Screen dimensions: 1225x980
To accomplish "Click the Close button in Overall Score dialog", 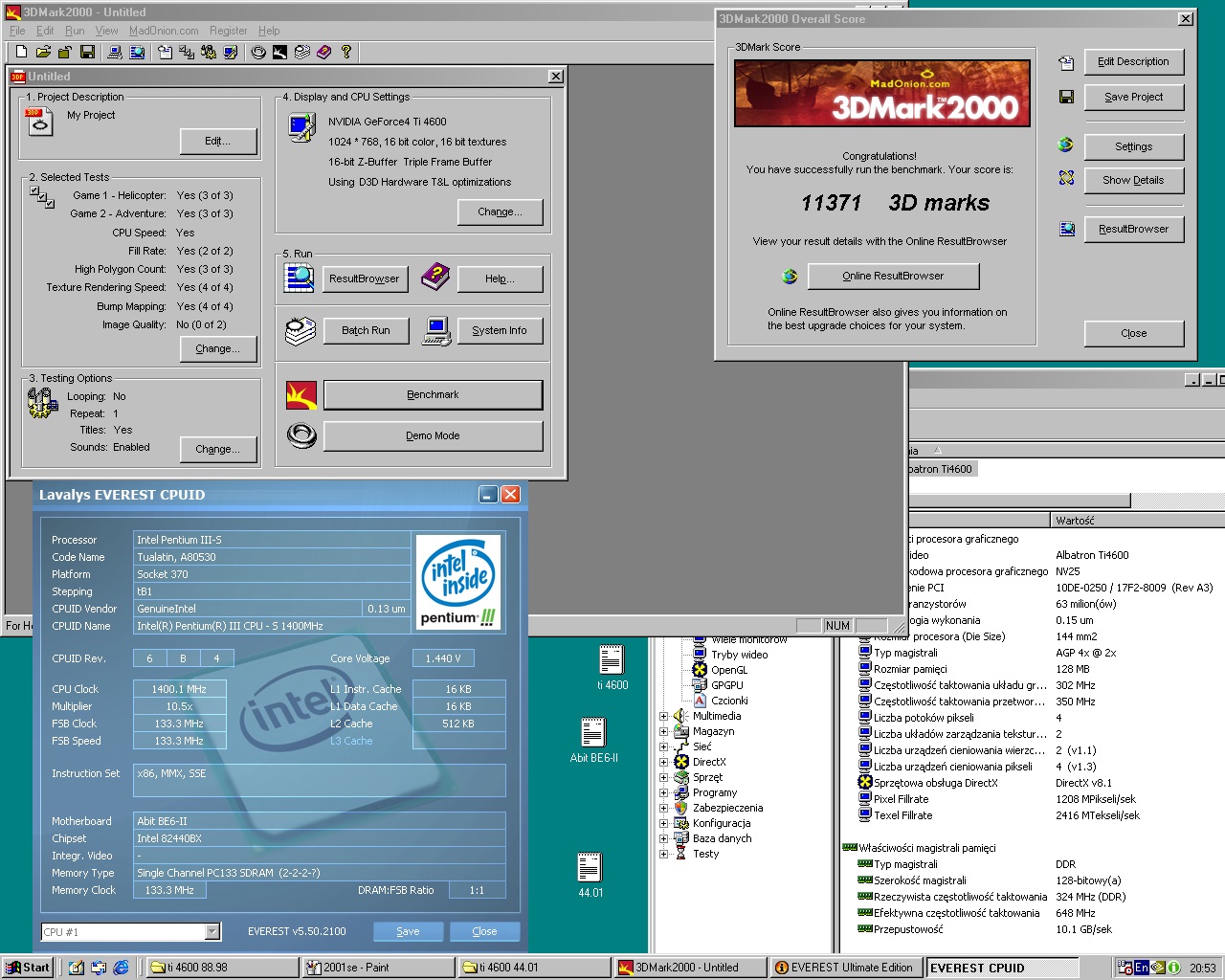I will (x=1133, y=333).
